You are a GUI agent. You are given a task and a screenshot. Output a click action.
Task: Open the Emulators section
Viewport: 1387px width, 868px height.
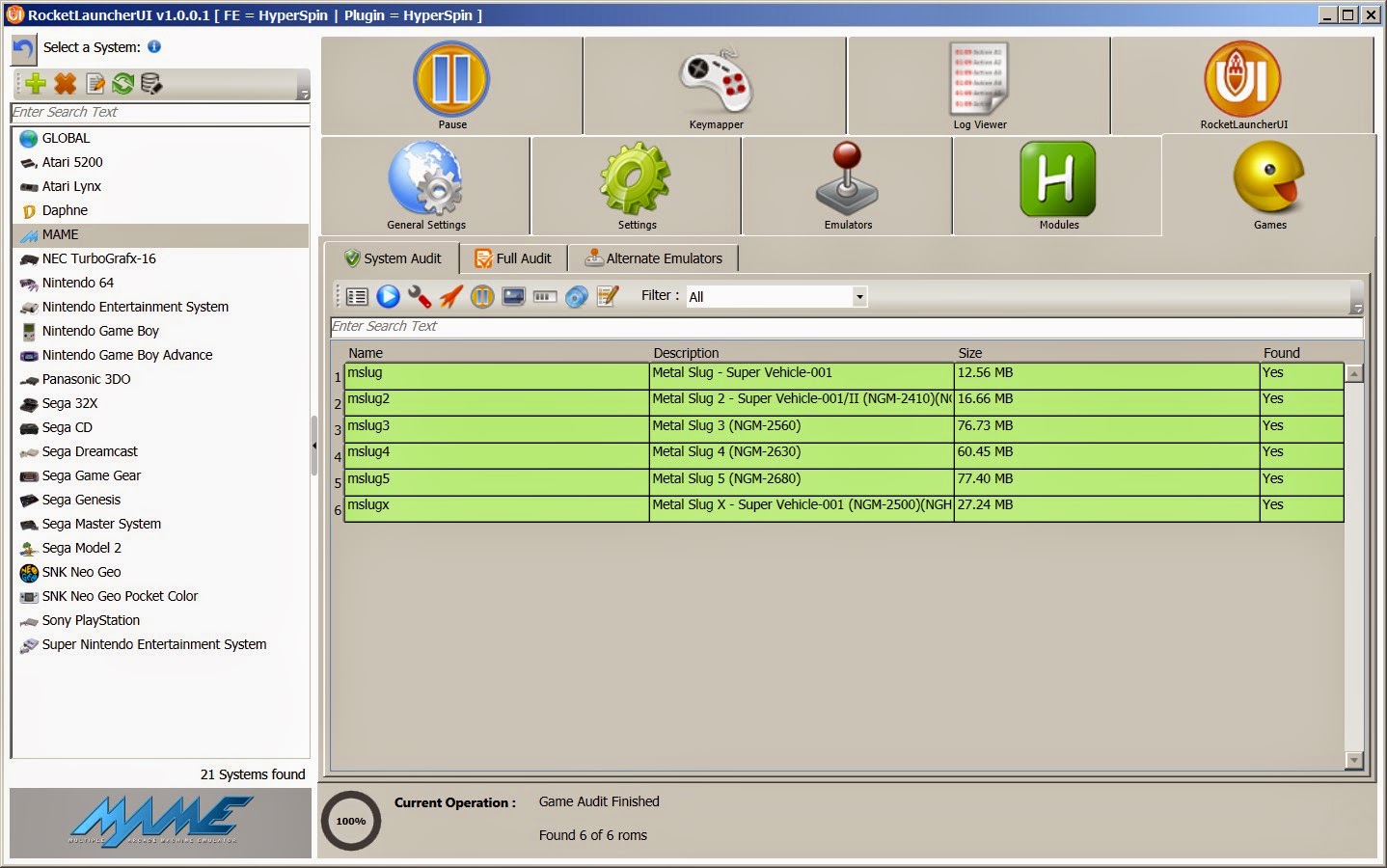tap(848, 186)
